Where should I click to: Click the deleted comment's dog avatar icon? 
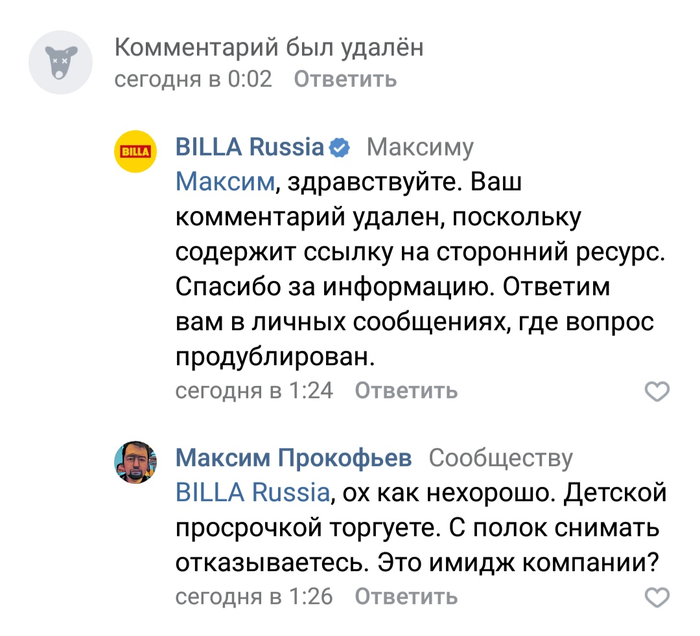tap(61, 62)
